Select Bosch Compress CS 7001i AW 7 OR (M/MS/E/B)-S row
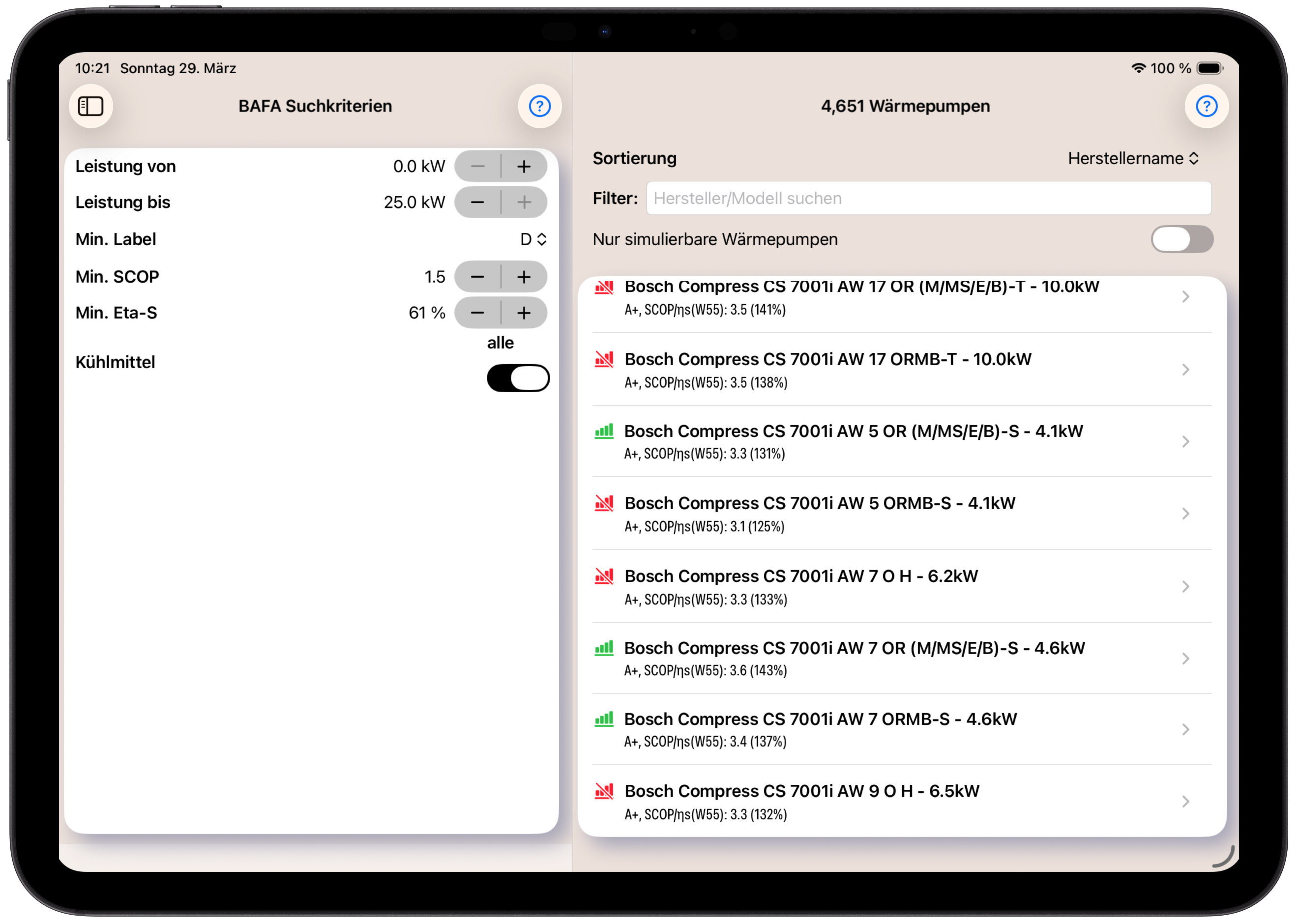 tap(854, 658)
